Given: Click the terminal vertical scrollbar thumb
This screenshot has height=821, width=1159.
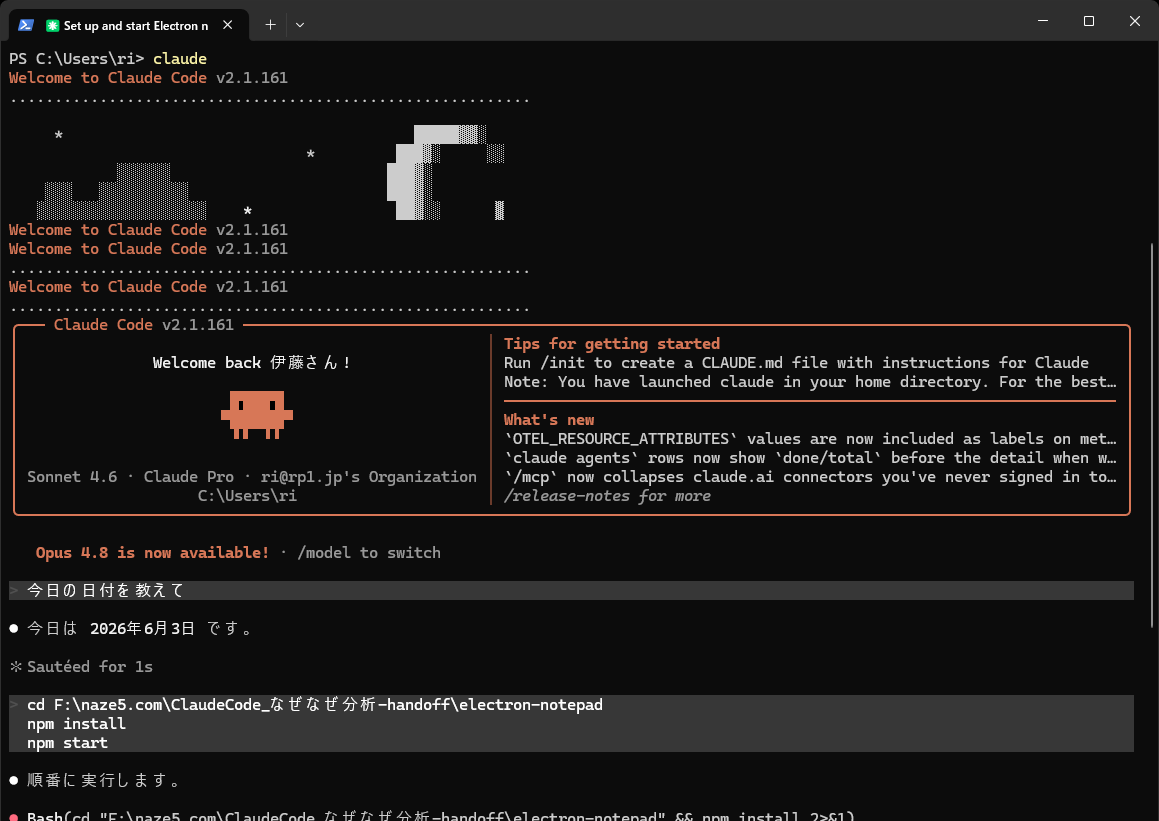Looking at the screenshot, I should click(1153, 436).
